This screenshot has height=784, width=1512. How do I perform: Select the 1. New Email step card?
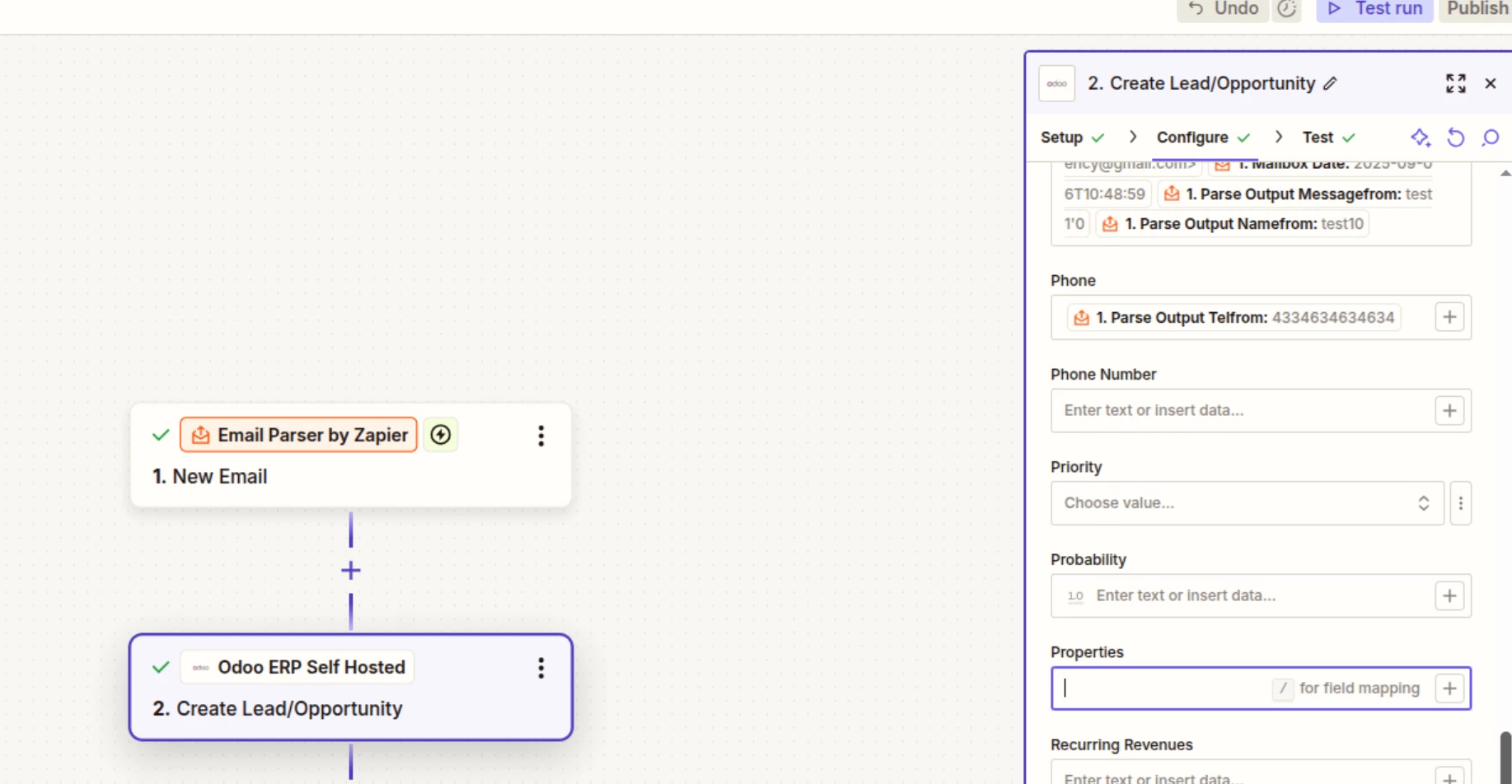tap(351, 455)
